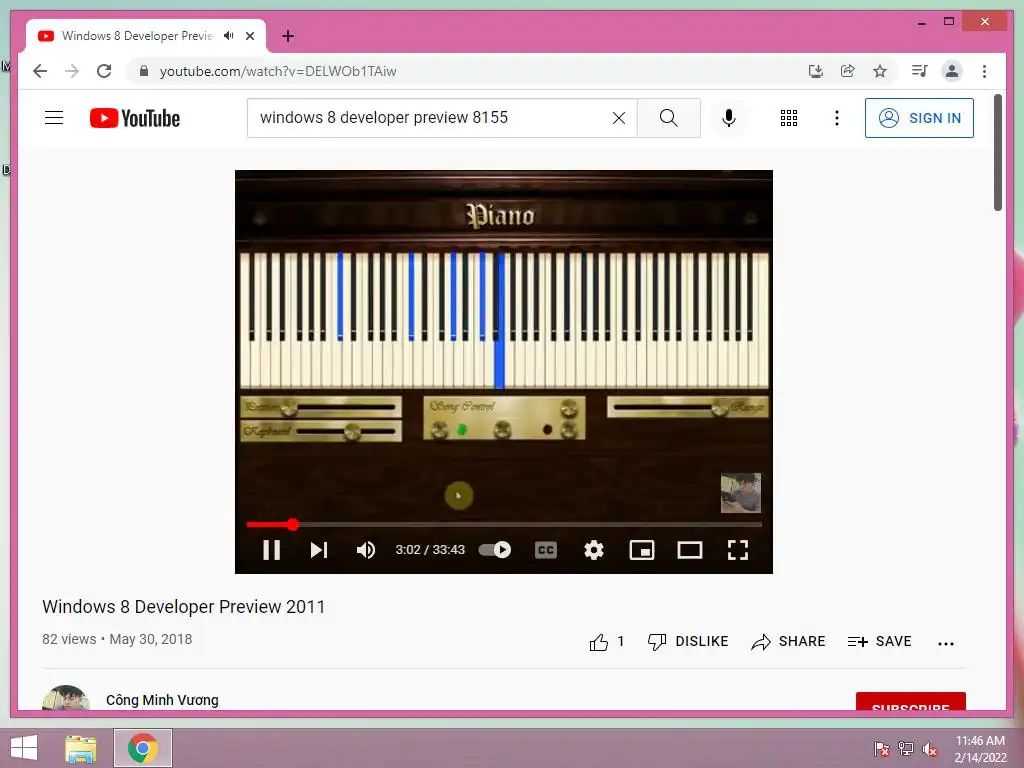Open the Windows Start button
The width and height of the screenshot is (1024, 768).
pyautogui.click(x=24, y=748)
